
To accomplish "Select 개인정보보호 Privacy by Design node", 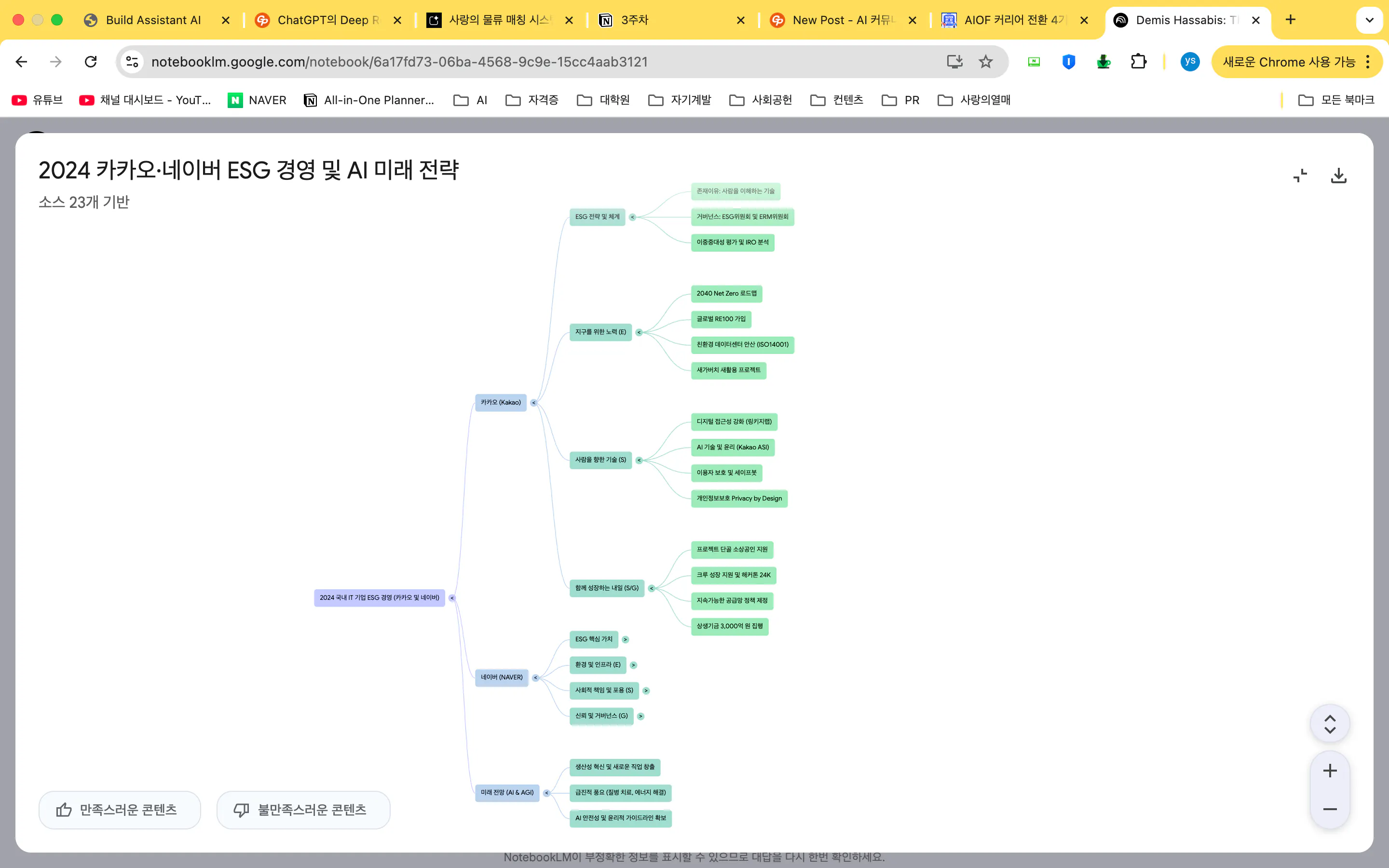I will pyautogui.click(x=739, y=498).
